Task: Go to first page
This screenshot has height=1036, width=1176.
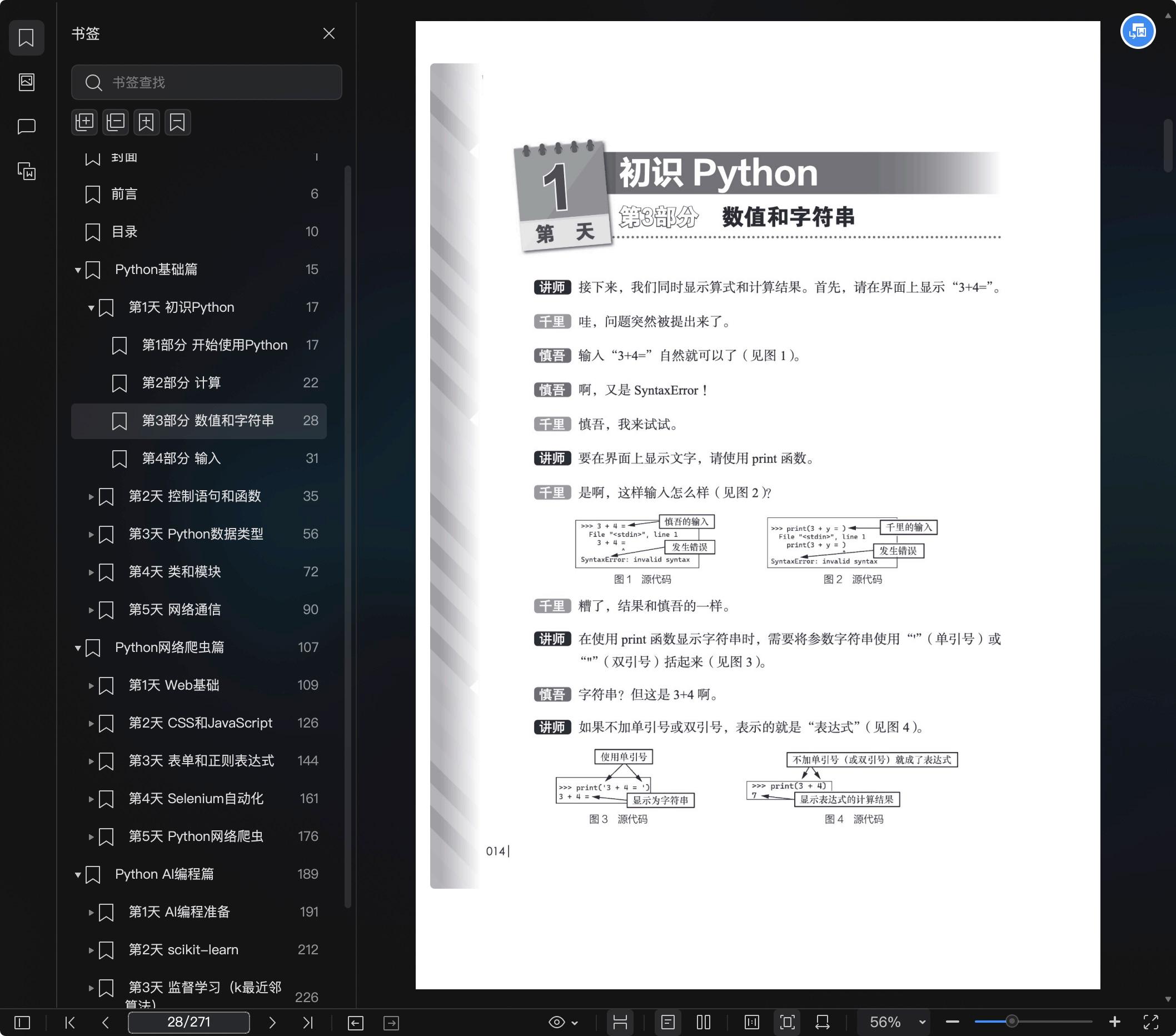Action: point(70,1022)
